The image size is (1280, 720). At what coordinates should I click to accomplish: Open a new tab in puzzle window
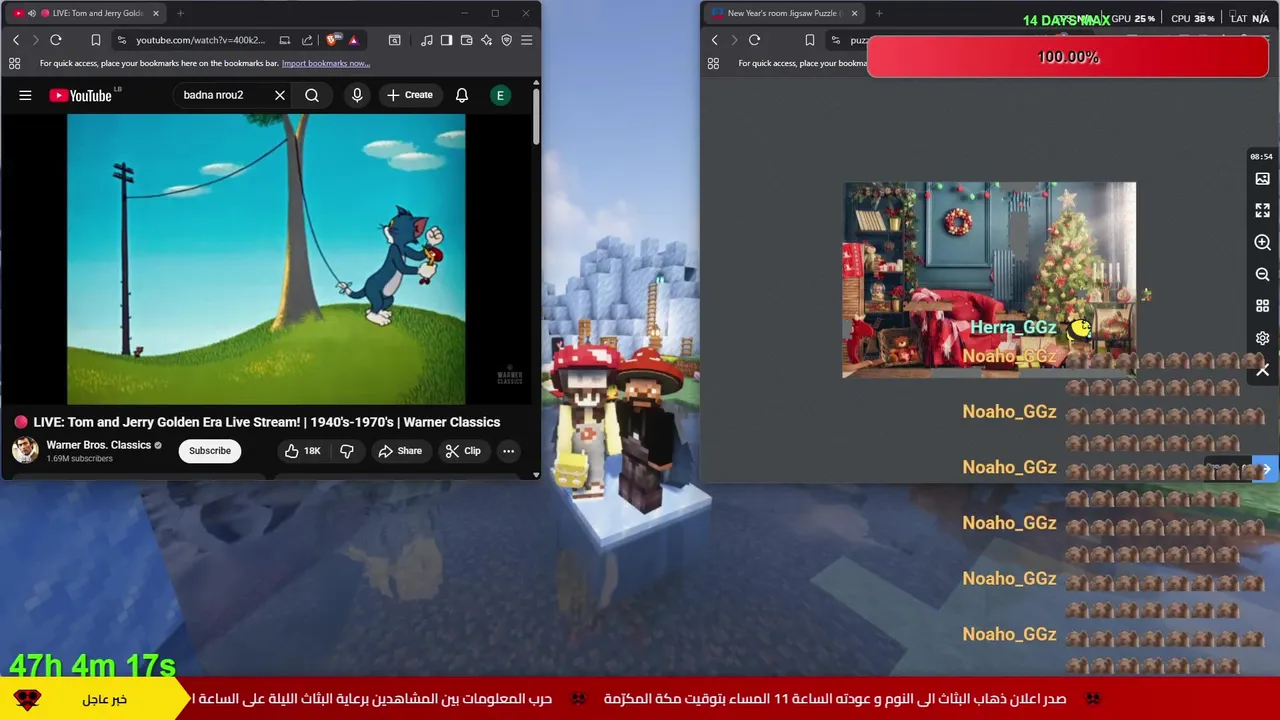pos(879,13)
